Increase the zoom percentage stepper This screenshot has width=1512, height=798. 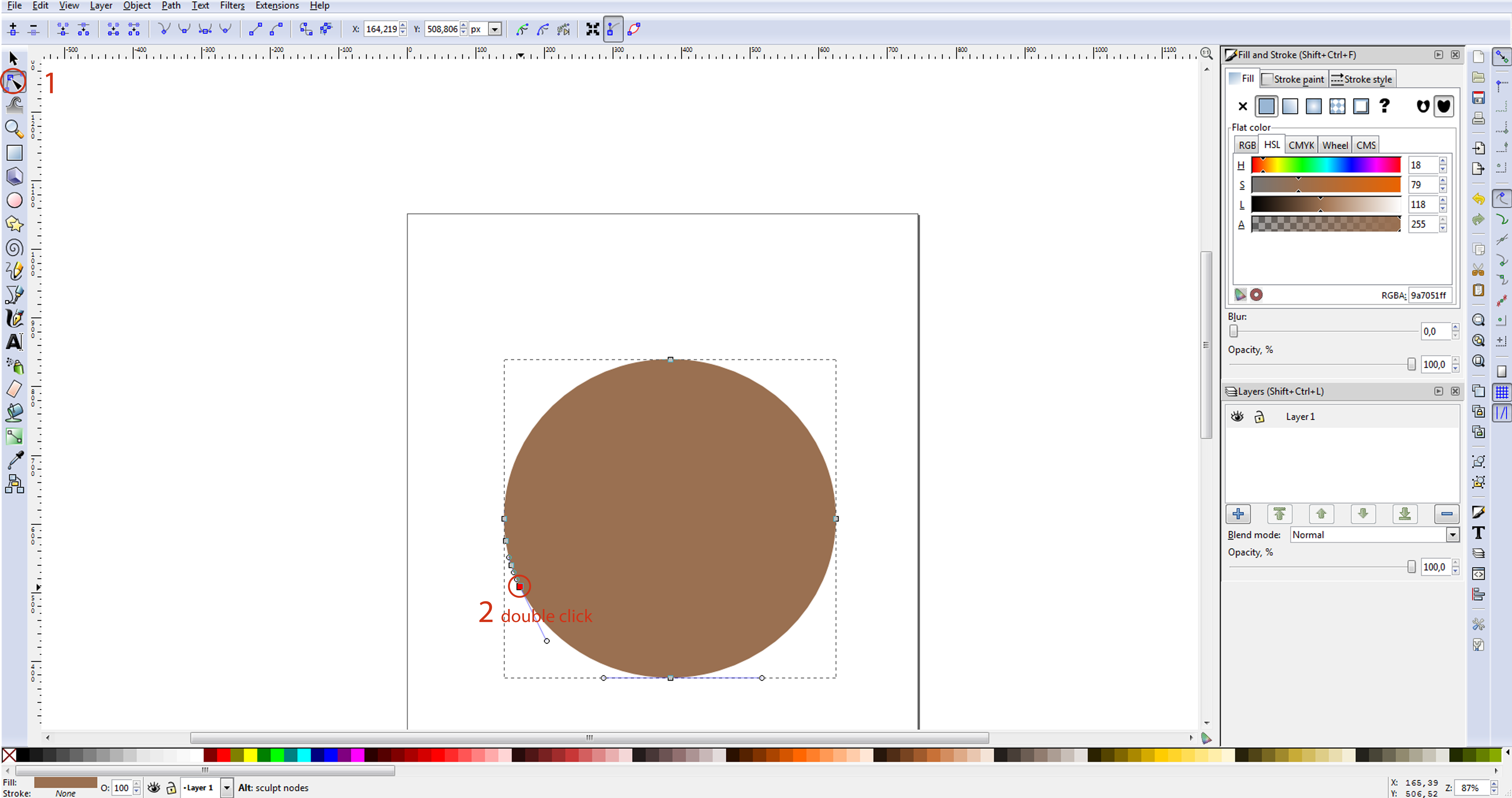pos(1494,785)
